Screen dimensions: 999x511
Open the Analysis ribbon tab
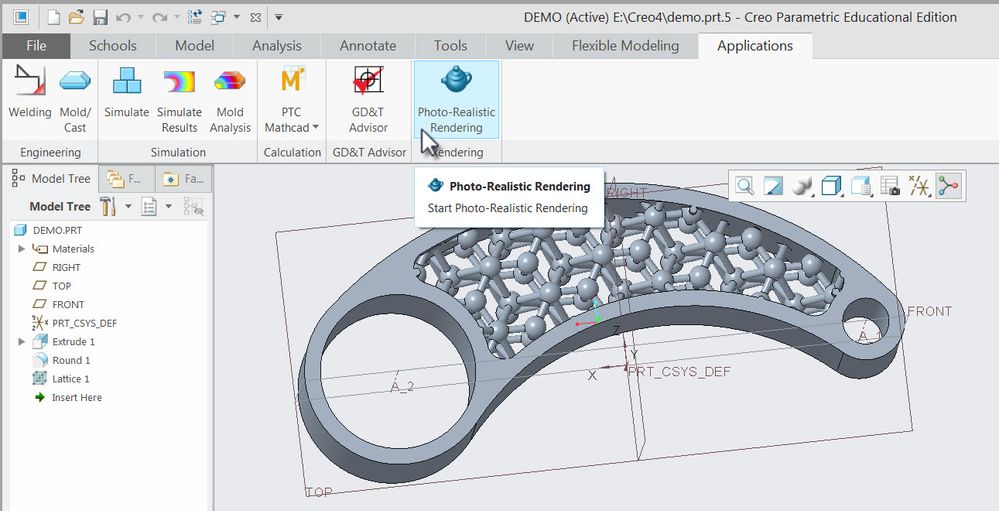point(277,46)
